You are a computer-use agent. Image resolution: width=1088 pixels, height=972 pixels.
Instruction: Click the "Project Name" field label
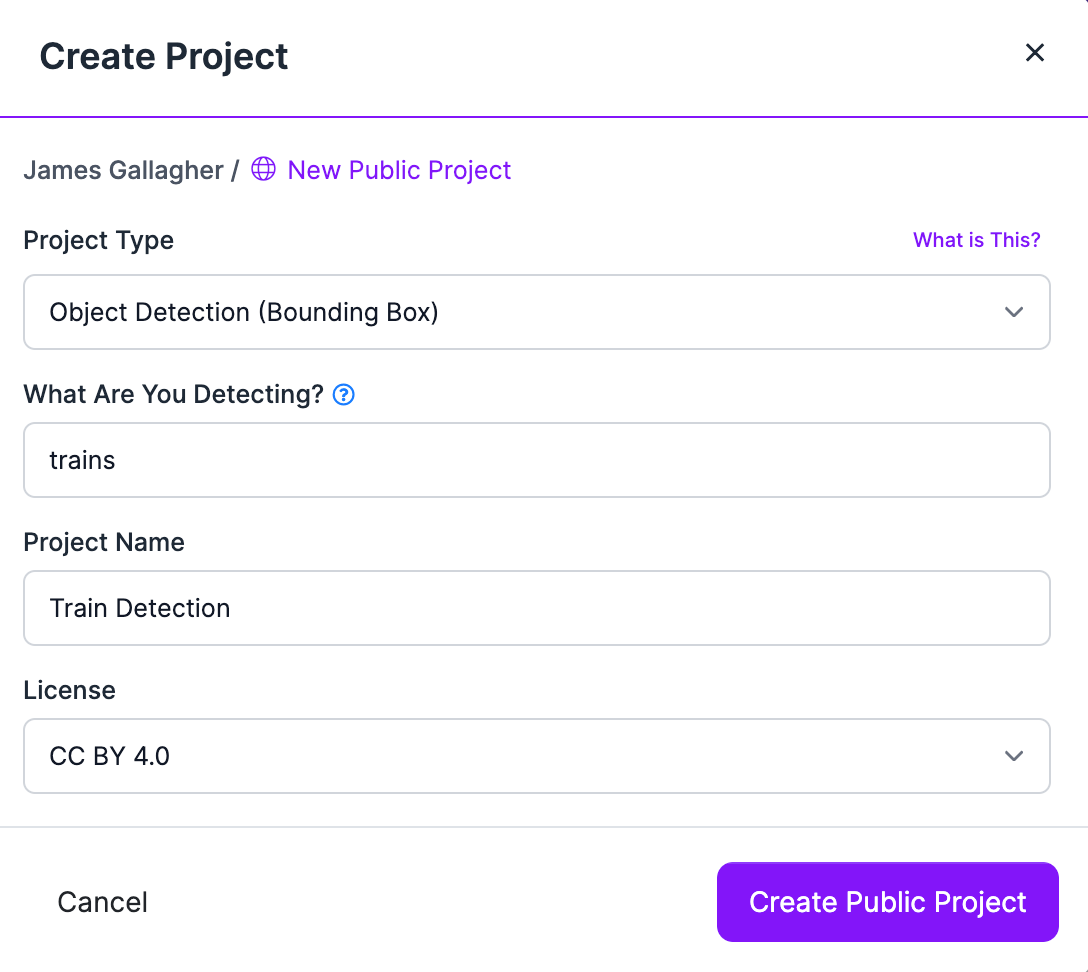tap(104, 542)
